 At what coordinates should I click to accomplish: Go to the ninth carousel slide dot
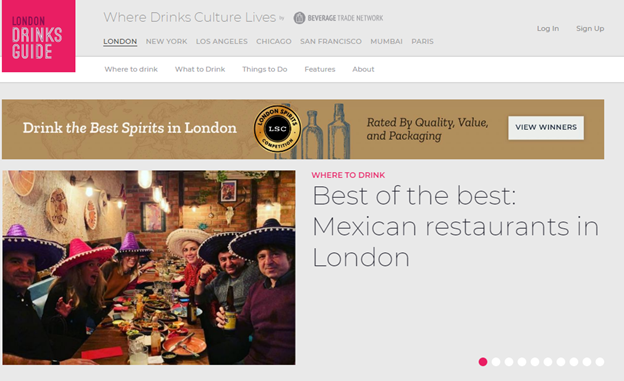click(x=587, y=362)
